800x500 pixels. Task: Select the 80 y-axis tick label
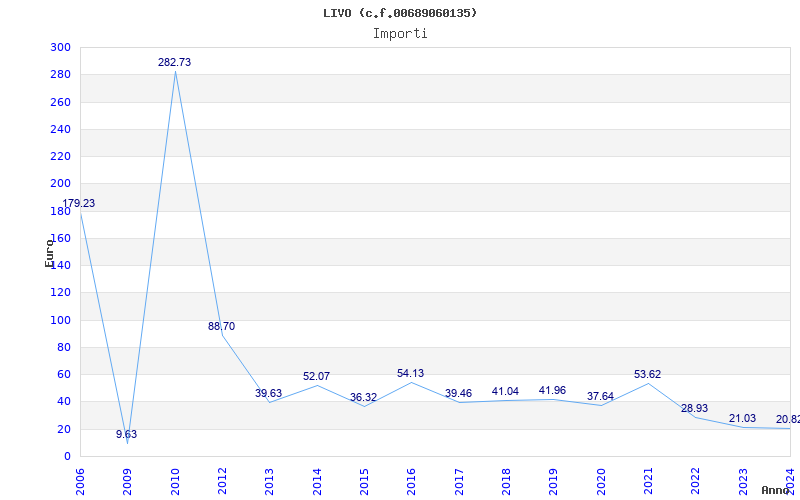click(63, 347)
